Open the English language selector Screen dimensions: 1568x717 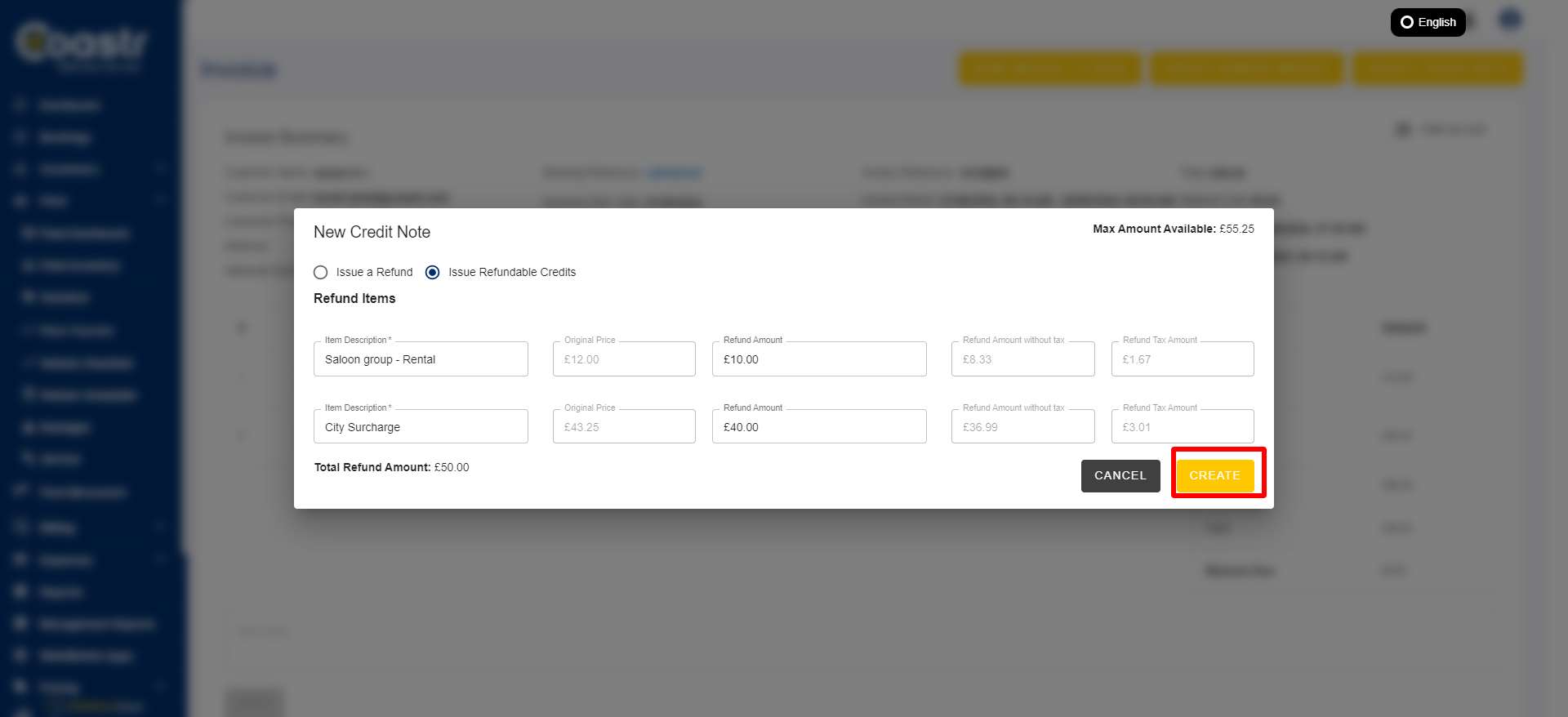[x=1428, y=22]
